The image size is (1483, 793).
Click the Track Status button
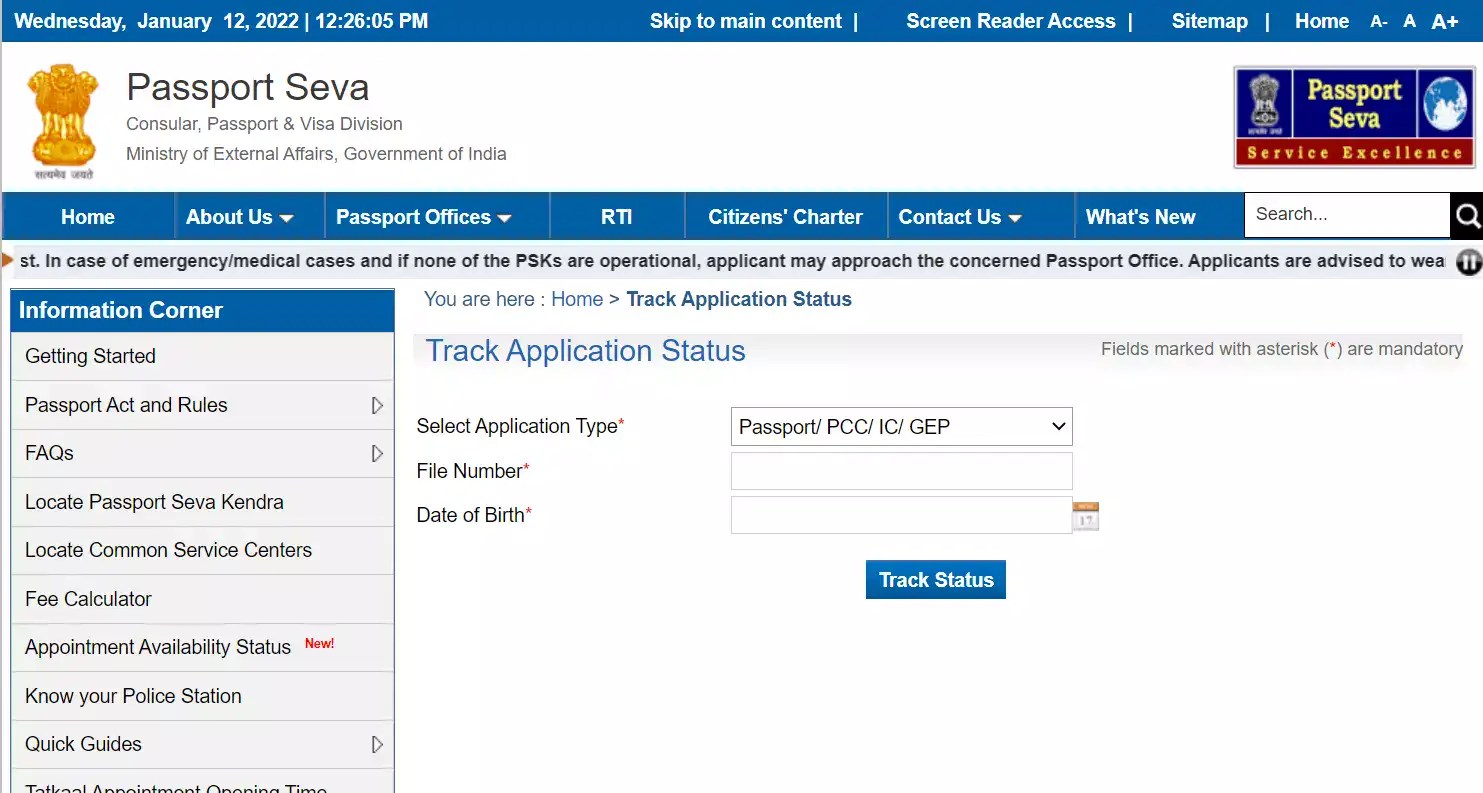point(935,579)
